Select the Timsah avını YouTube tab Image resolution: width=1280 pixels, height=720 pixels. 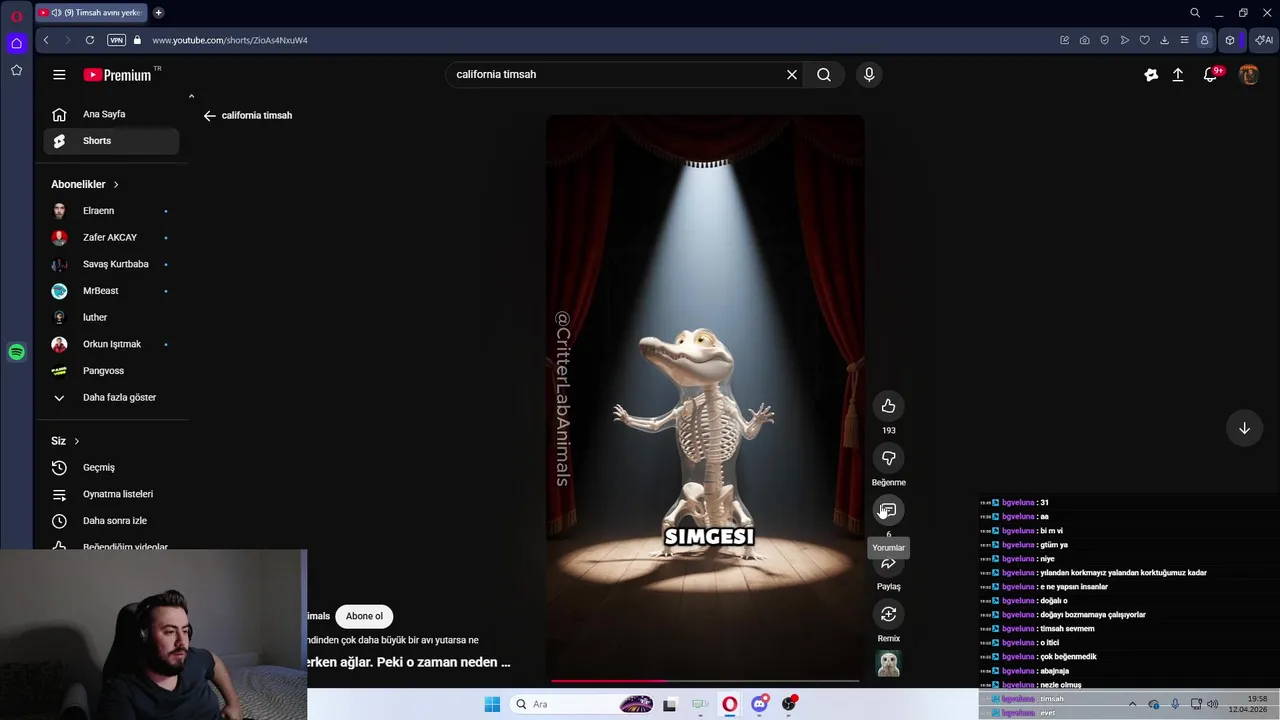click(92, 13)
